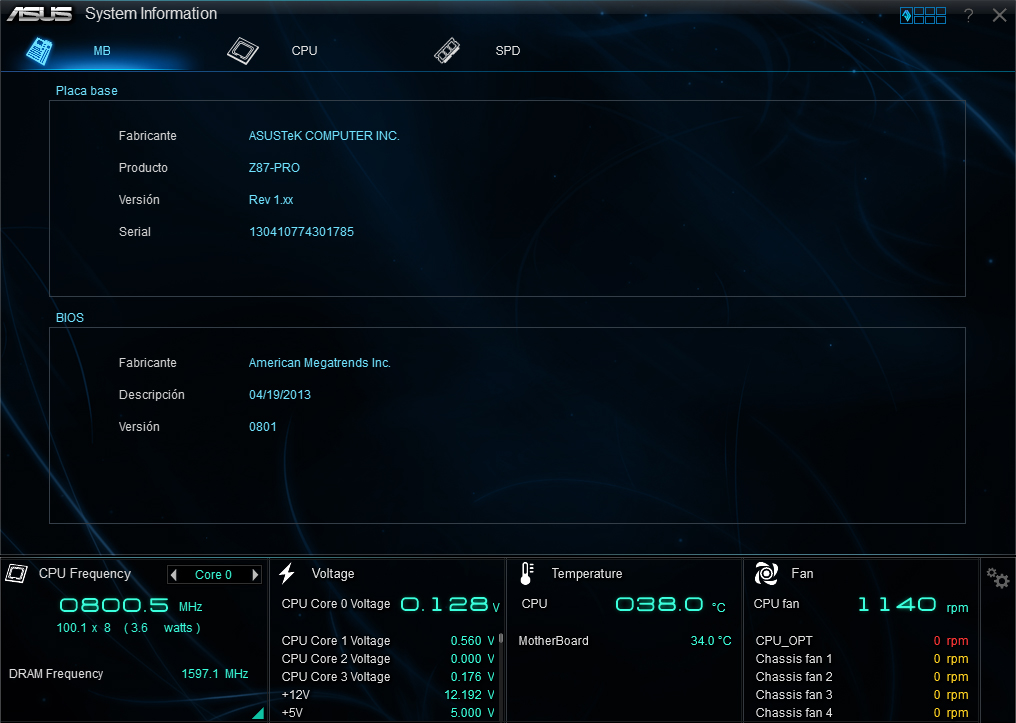Click the Temperature thermometer icon
1016x723 pixels.
click(527, 573)
